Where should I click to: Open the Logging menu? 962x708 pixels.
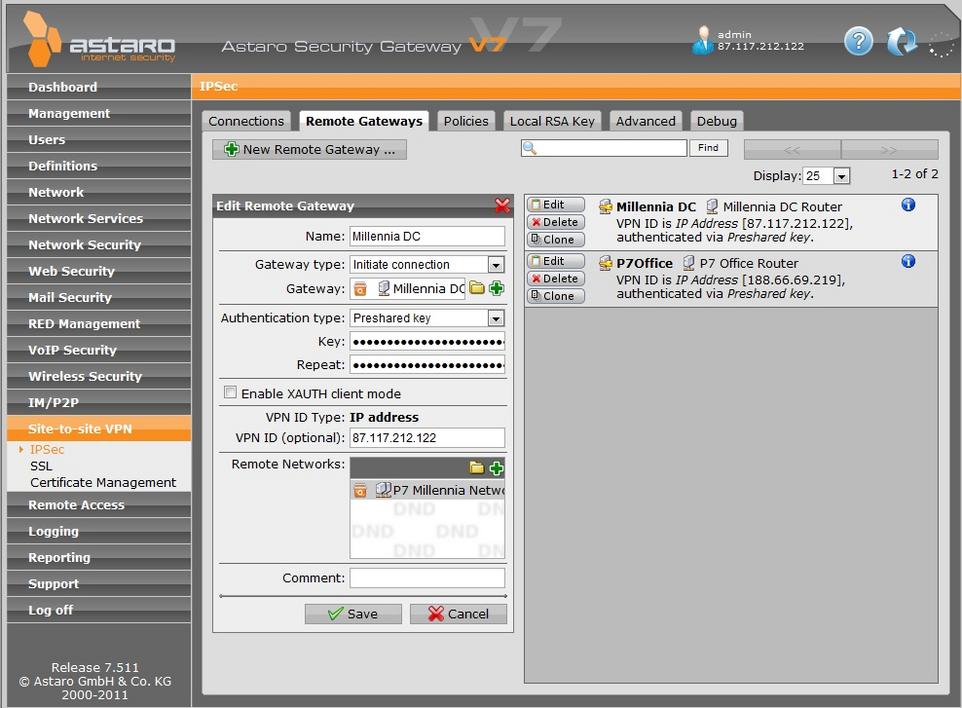[x=99, y=531]
